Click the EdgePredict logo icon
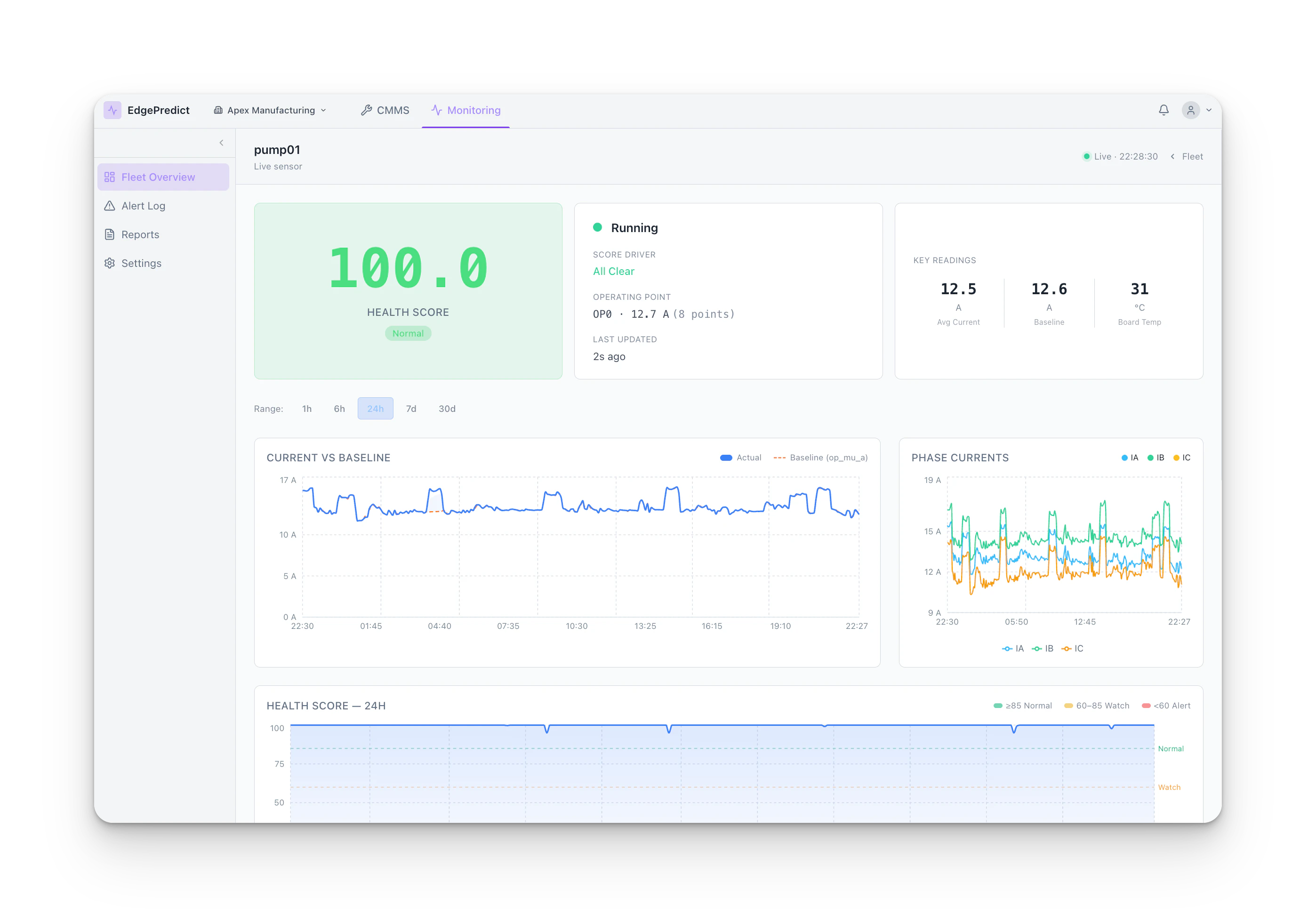1316x917 pixels. point(112,110)
